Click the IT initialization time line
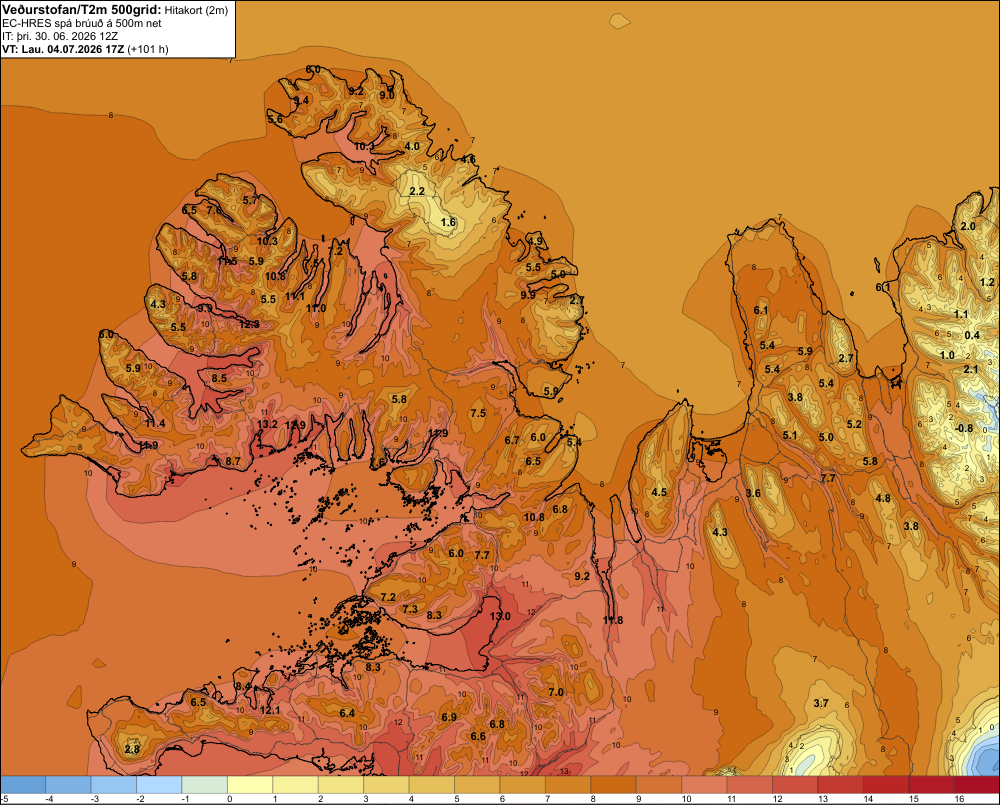 [x=60, y=36]
